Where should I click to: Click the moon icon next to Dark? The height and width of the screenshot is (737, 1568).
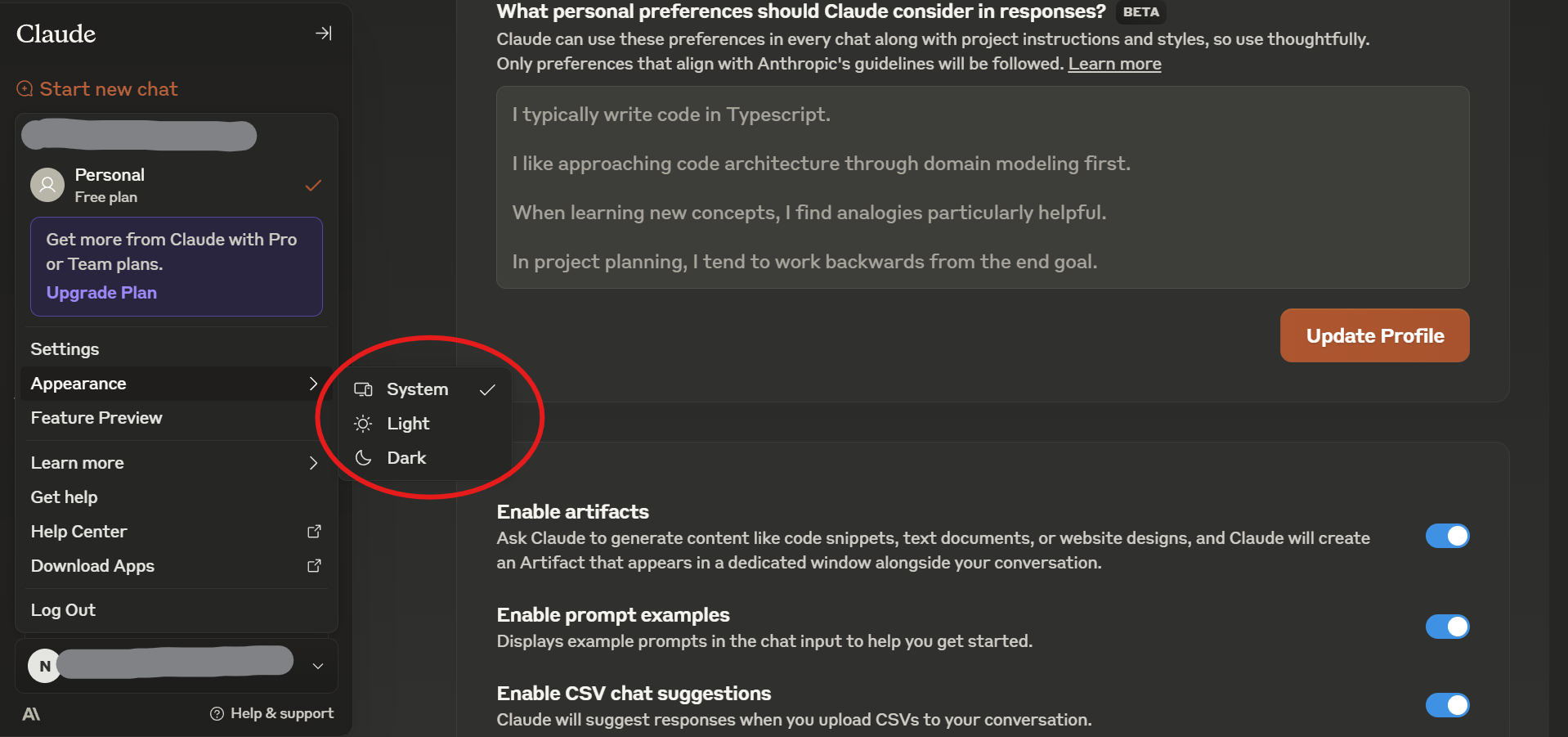click(x=362, y=458)
